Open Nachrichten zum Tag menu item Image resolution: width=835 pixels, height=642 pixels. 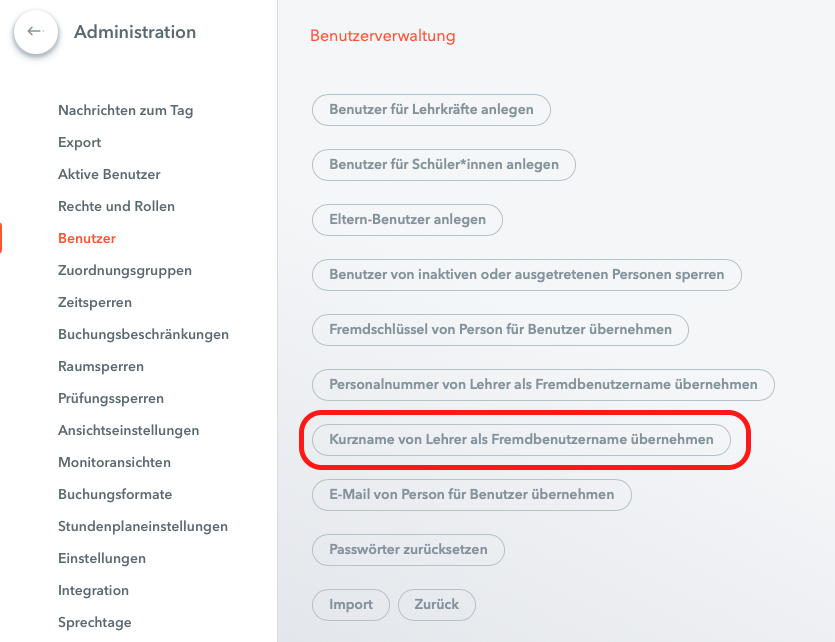click(126, 110)
